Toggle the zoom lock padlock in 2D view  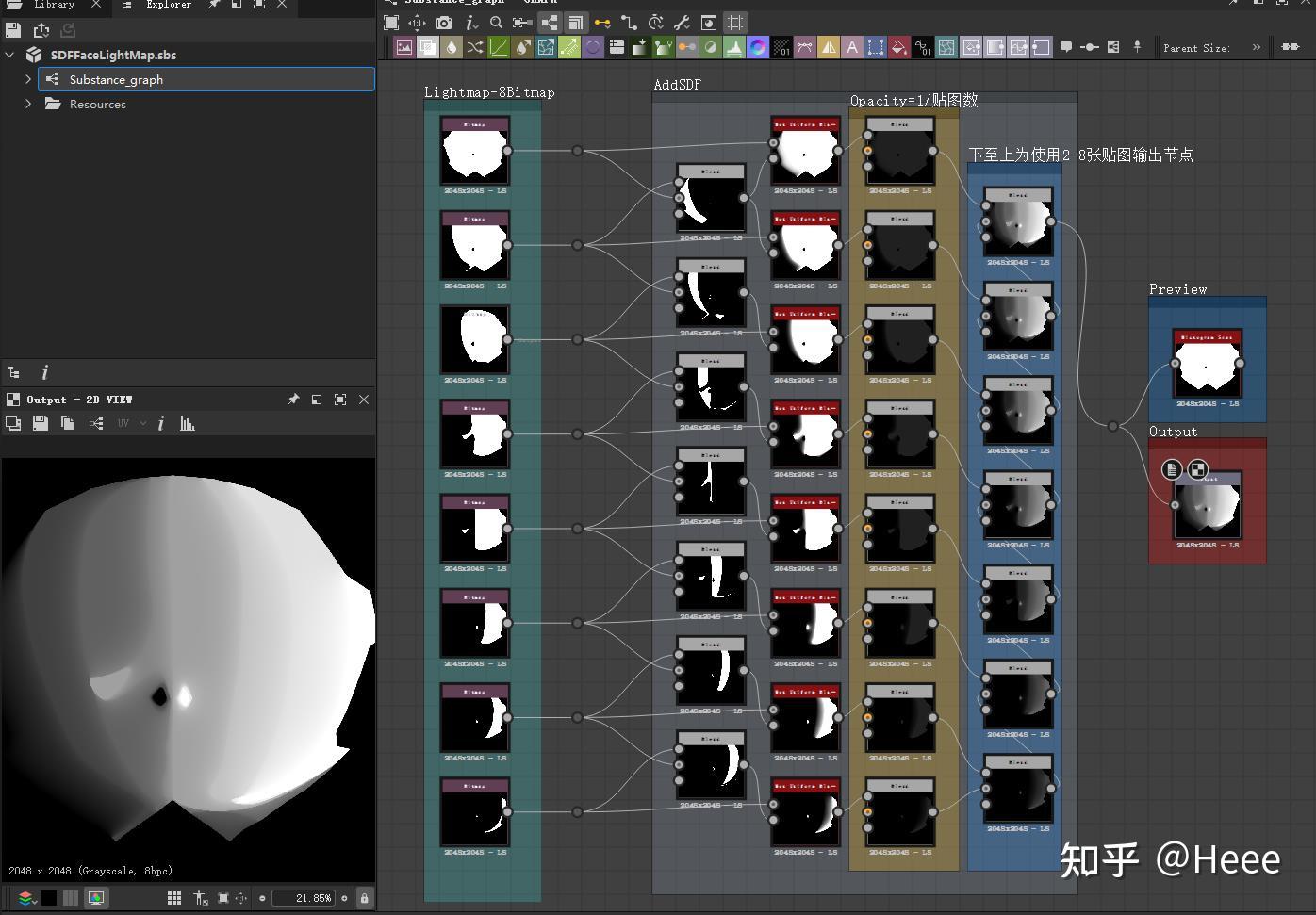point(364,898)
